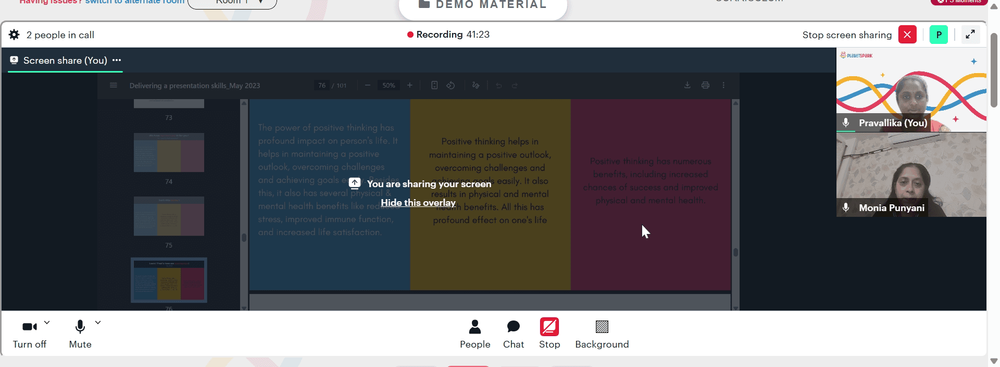Click 'Stop screen sharing' label text

(x=847, y=35)
